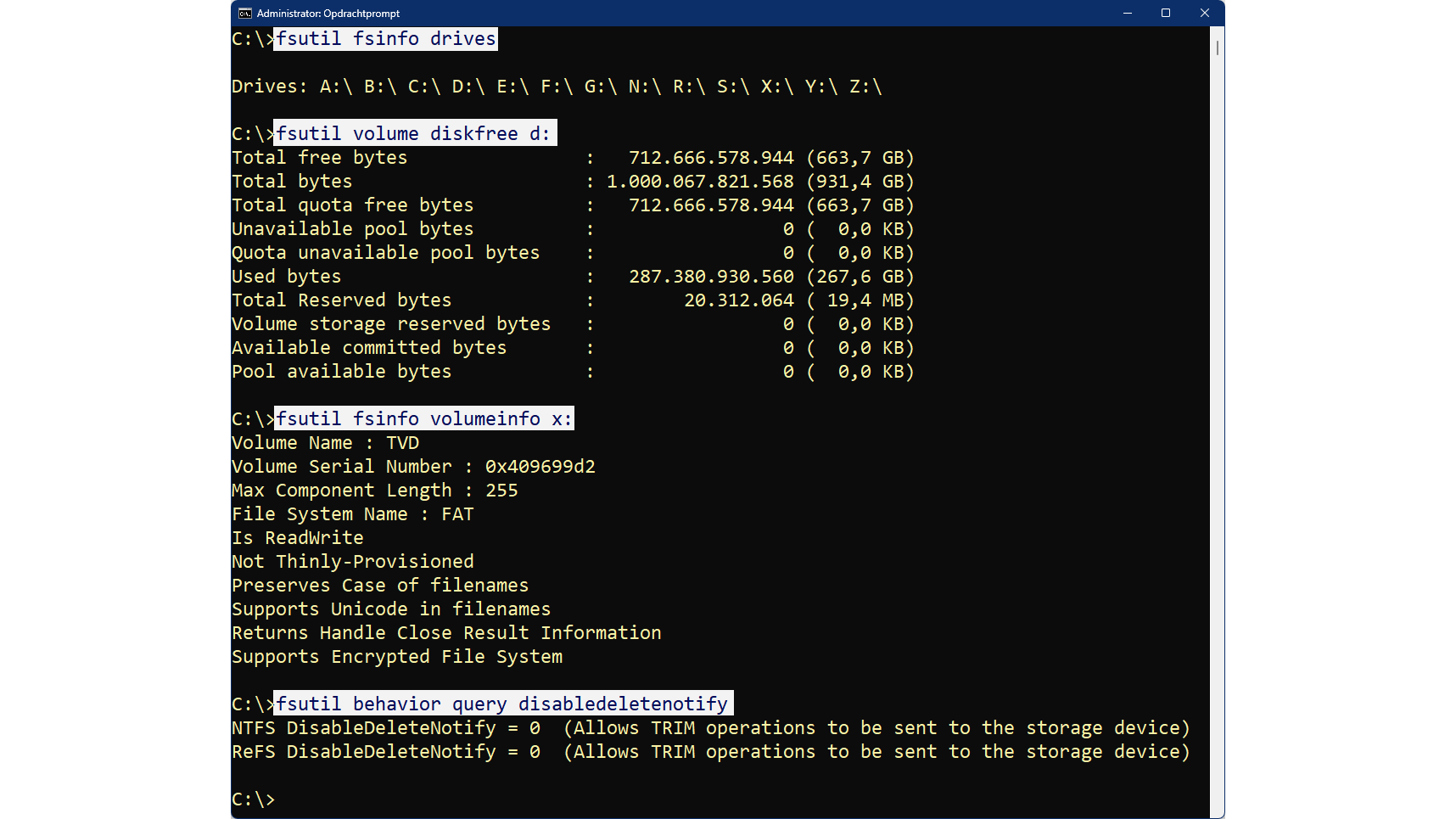Click the vertical scrollbar thumb
The height and width of the screenshot is (819, 1456).
(1217, 48)
